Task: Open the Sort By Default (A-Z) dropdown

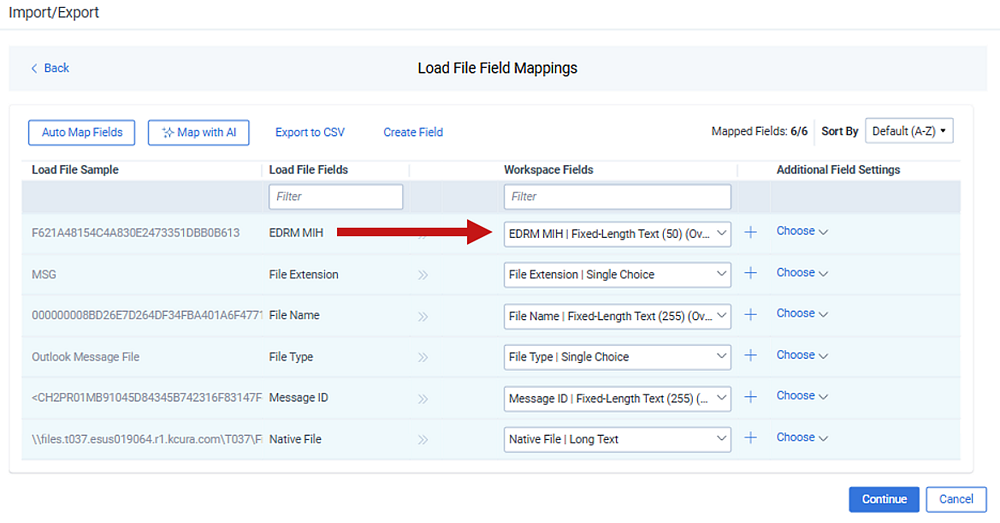Action: [x=909, y=131]
